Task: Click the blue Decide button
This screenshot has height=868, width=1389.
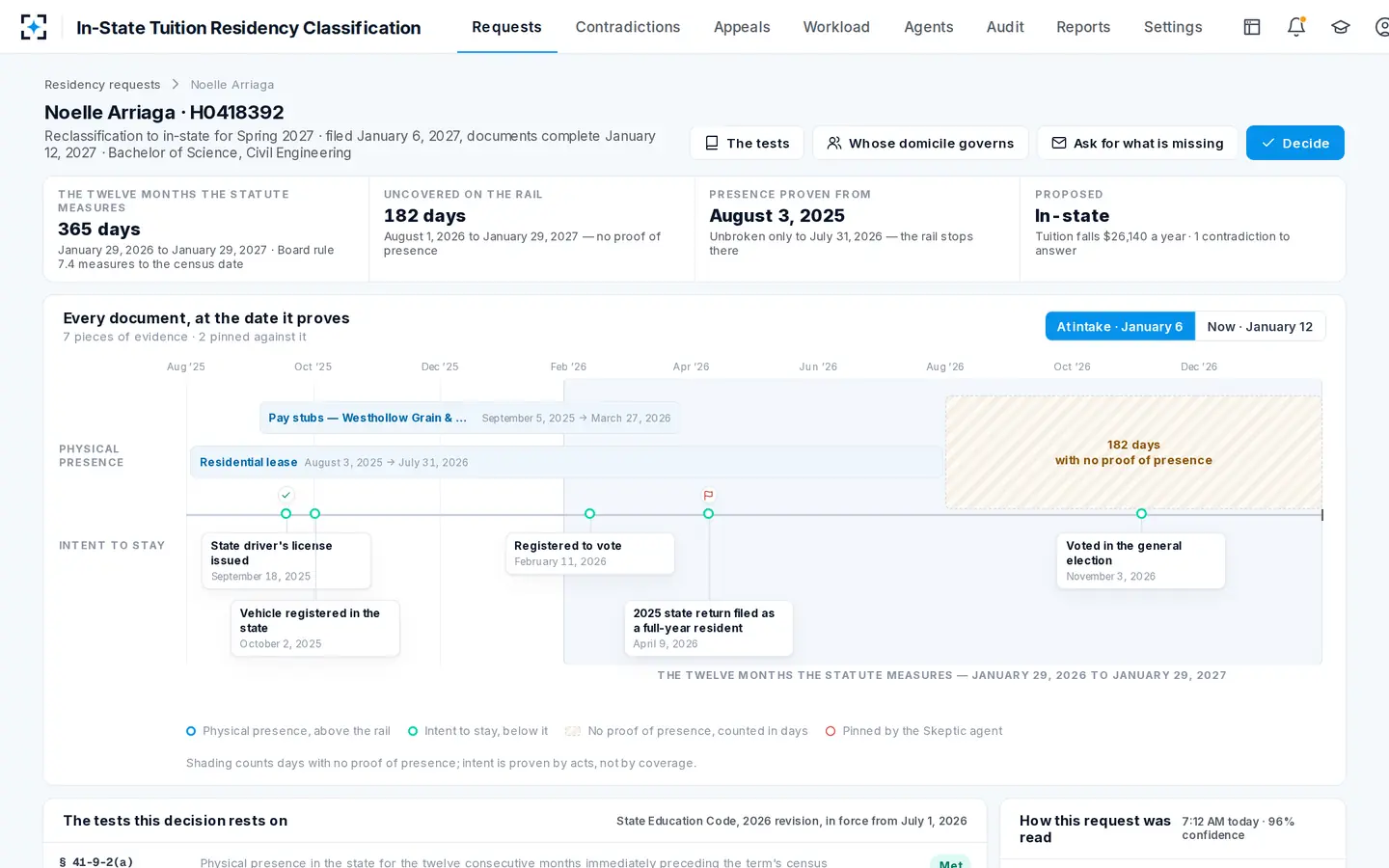Action: pos(1295,143)
